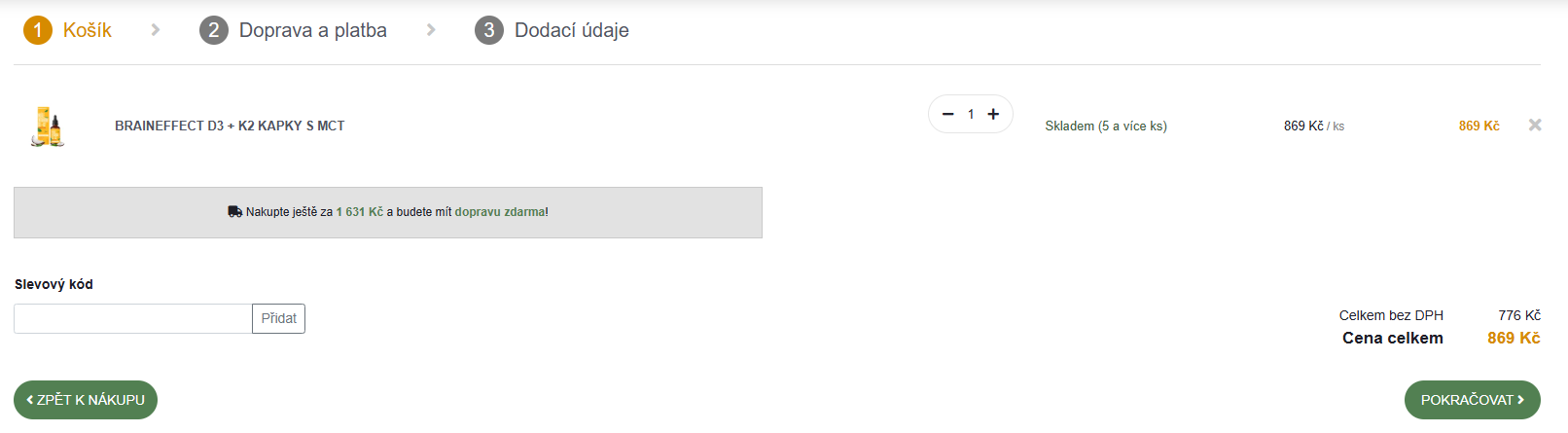1568x433 pixels.
Task: Click the quantity number field
Action: click(971, 114)
